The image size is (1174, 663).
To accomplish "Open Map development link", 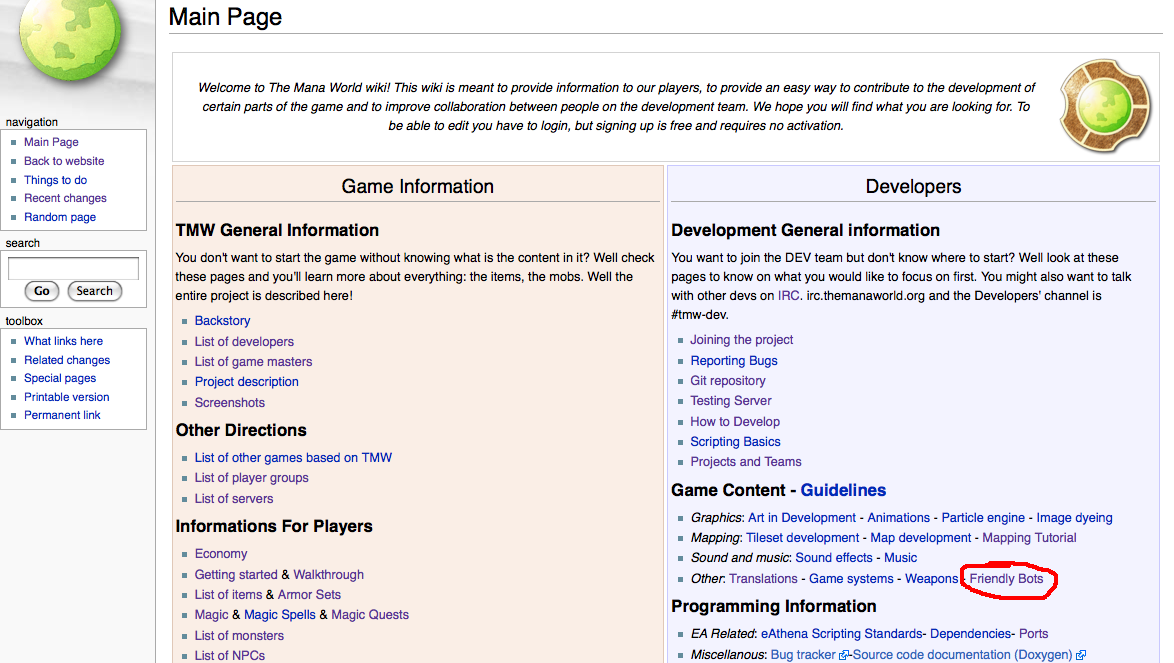I will tap(921, 538).
